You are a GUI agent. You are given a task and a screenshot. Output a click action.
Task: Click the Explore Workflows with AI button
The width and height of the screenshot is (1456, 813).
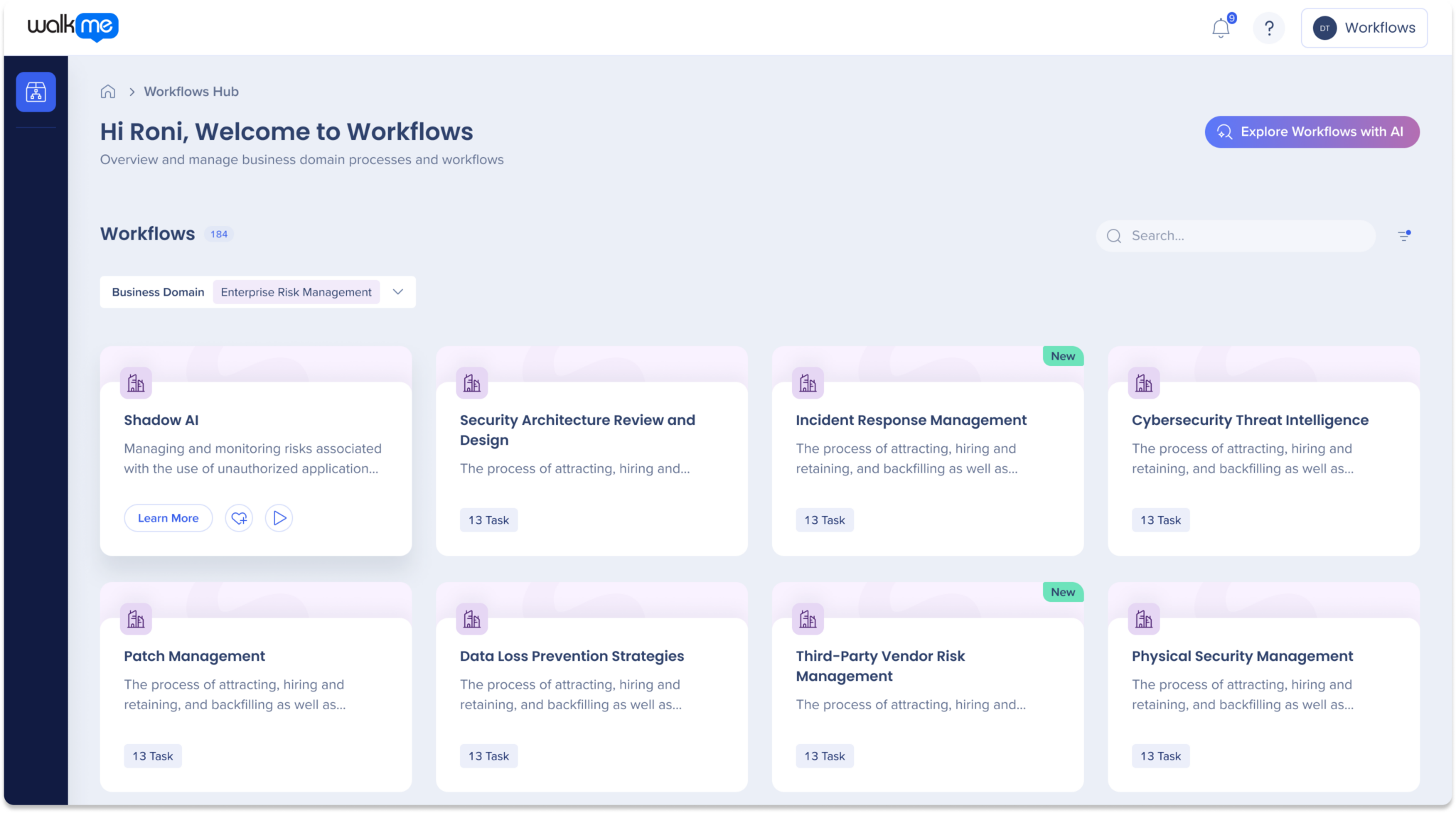click(x=1311, y=131)
